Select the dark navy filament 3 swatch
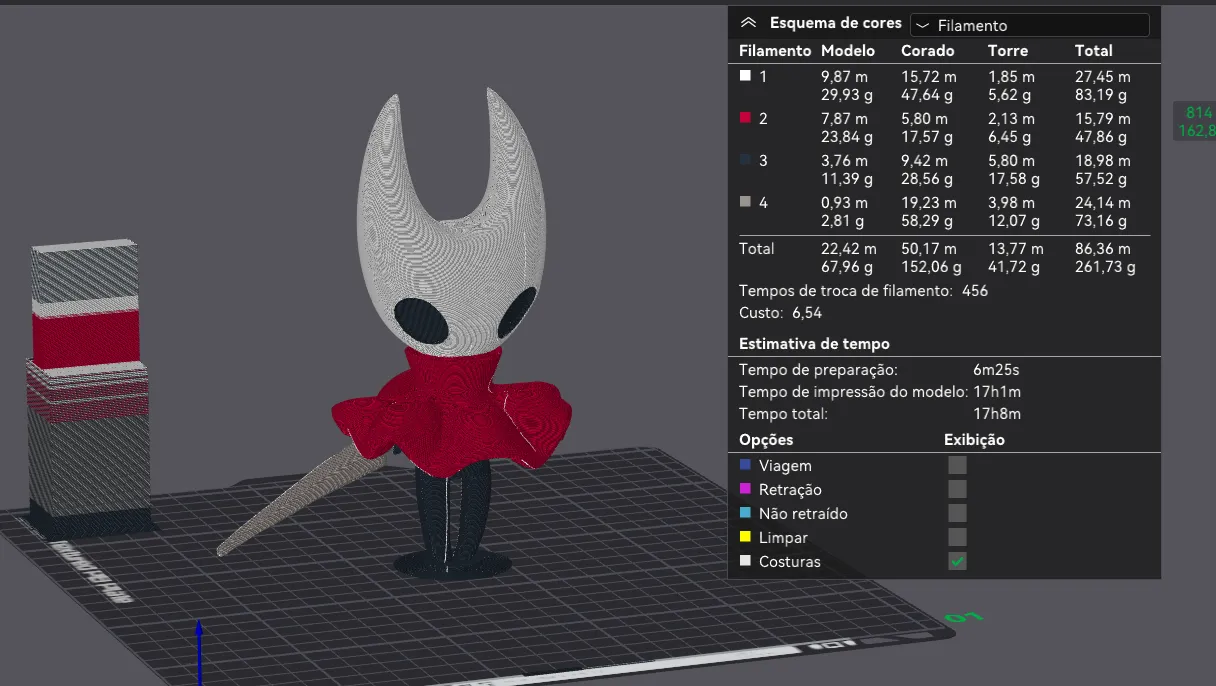1216x686 pixels. pos(745,160)
